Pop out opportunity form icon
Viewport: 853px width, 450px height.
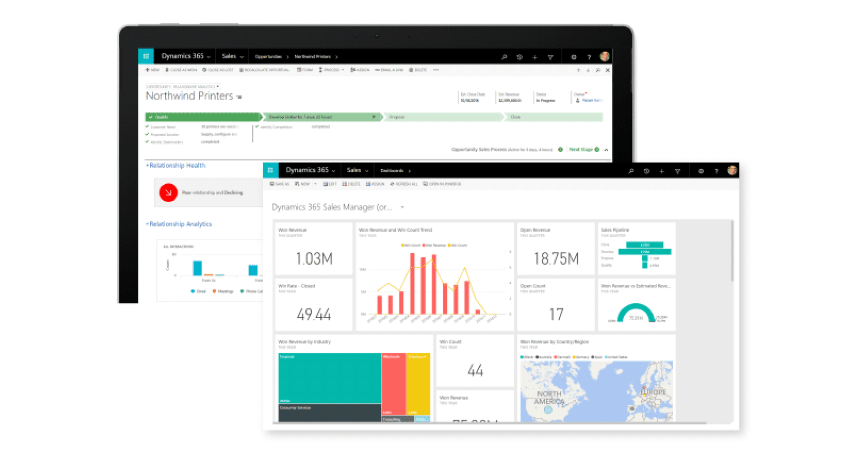coord(598,70)
